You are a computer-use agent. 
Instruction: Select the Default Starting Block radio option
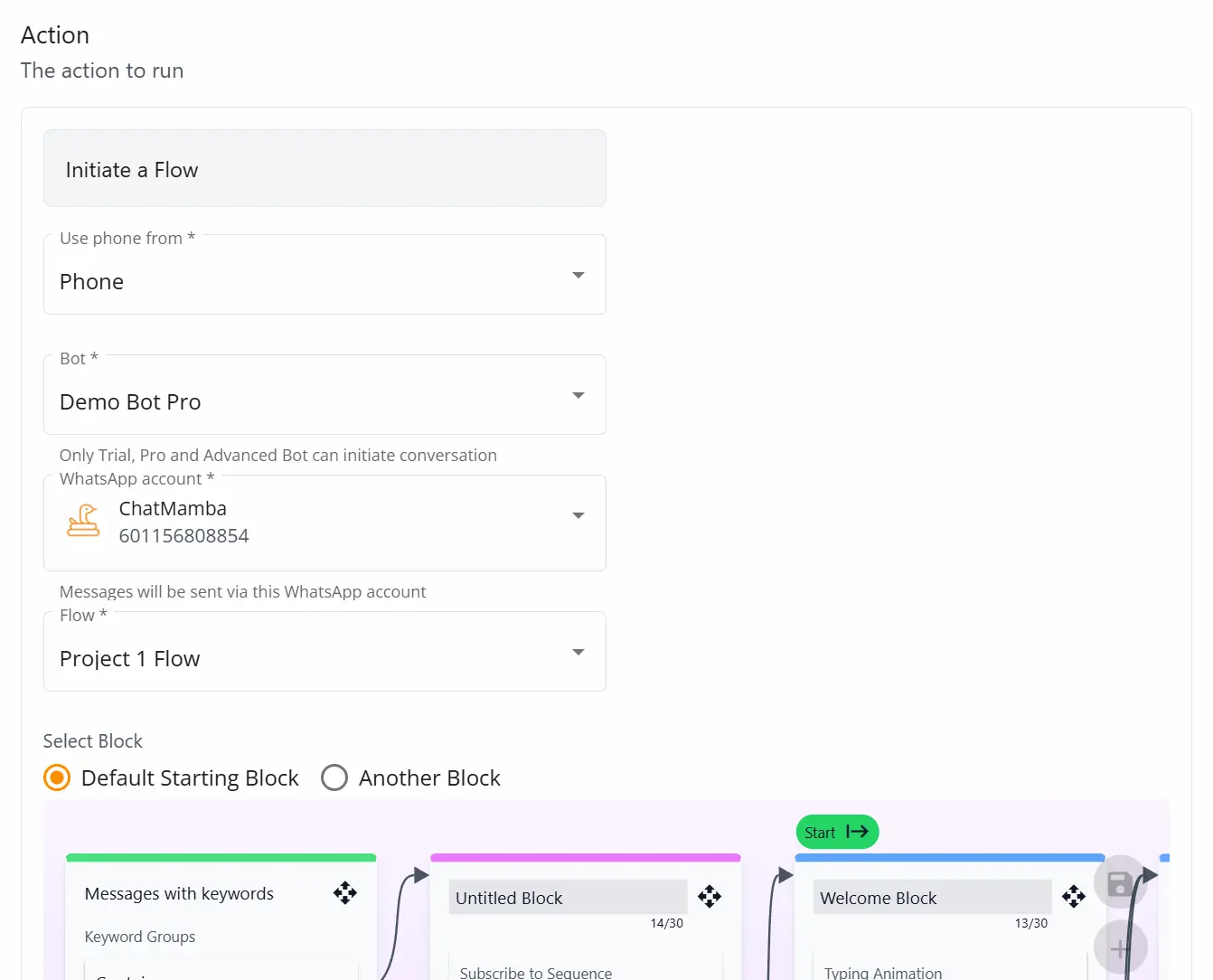tap(57, 777)
